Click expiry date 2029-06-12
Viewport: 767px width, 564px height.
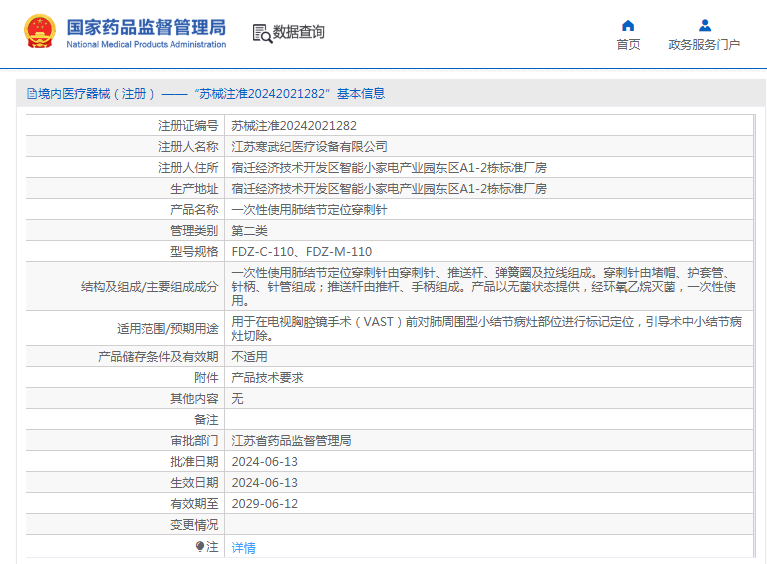pyautogui.click(x=265, y=504)
